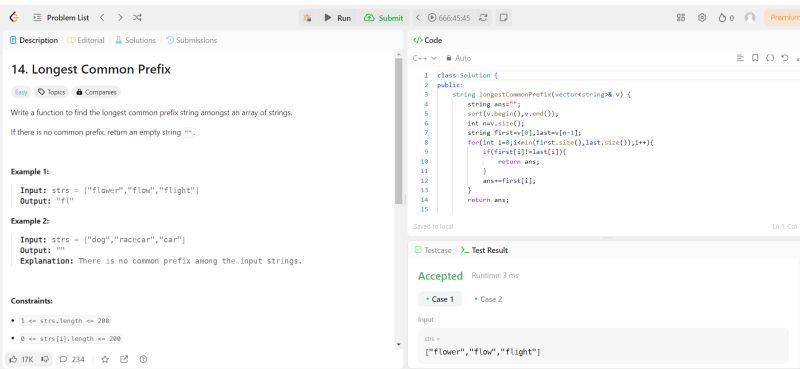Toggle the Auto lock setting
800x369 pixels.
point(458,58)
